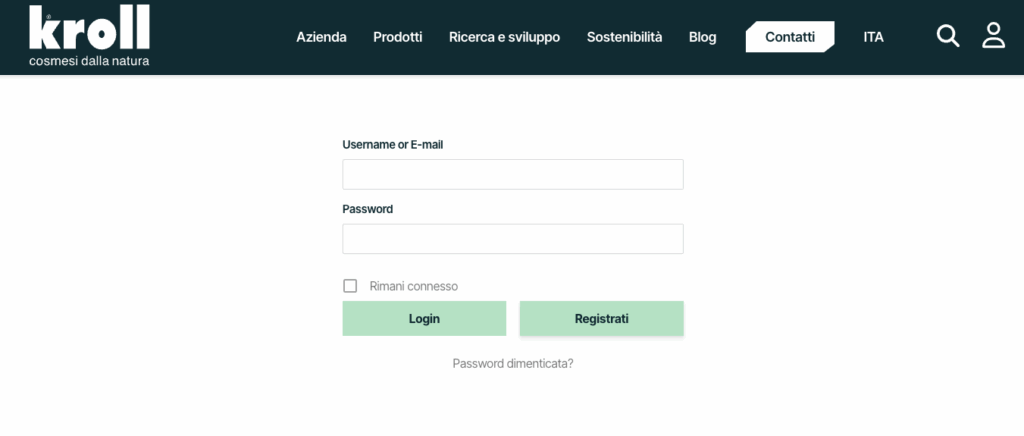Image resolution: width=1024 pixels, height=436 pixels.
Task: Follow the "Password dimenticata?" link
Action: point(512,364)
